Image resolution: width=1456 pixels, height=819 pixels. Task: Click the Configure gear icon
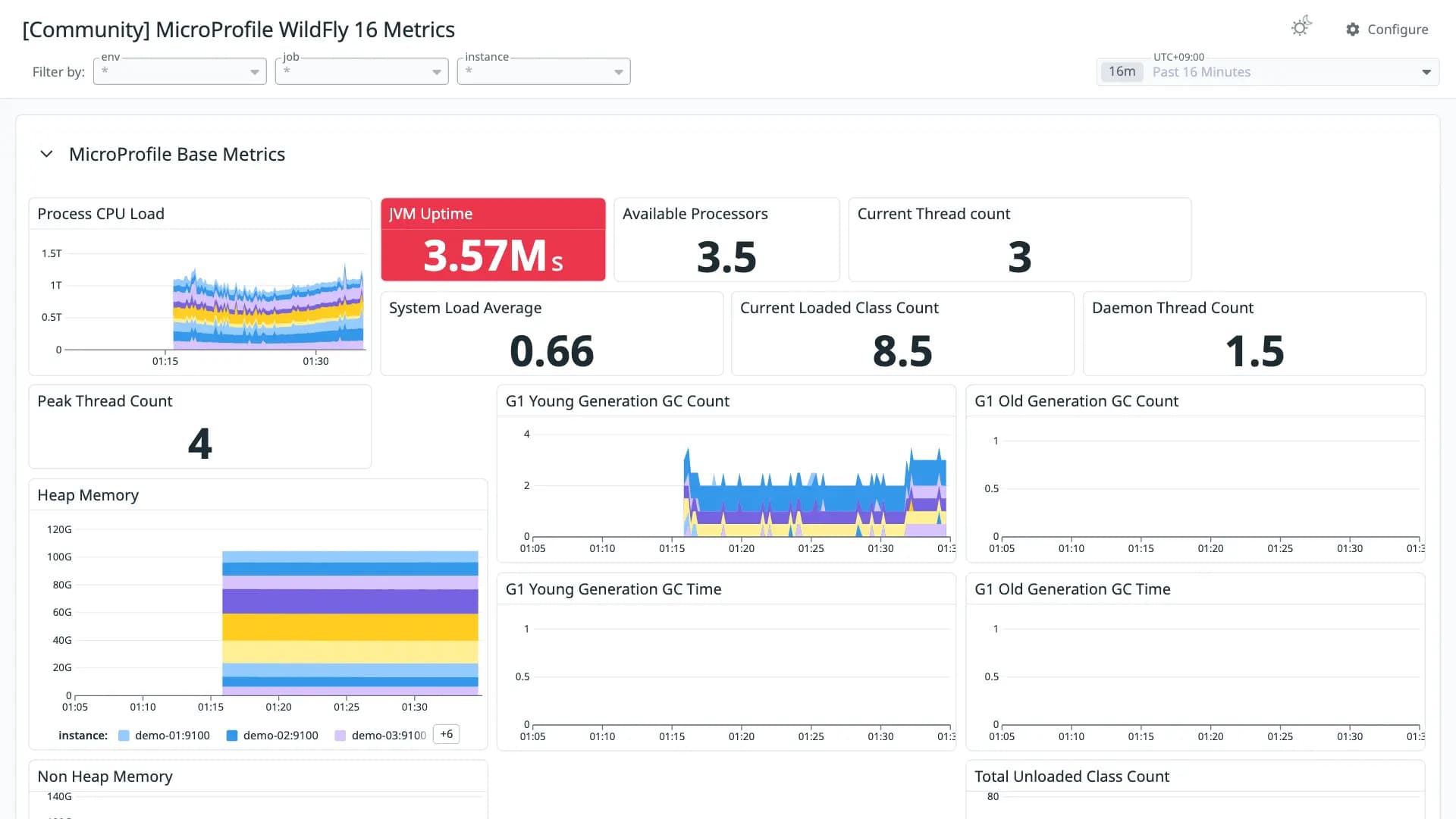point(1353,30)
